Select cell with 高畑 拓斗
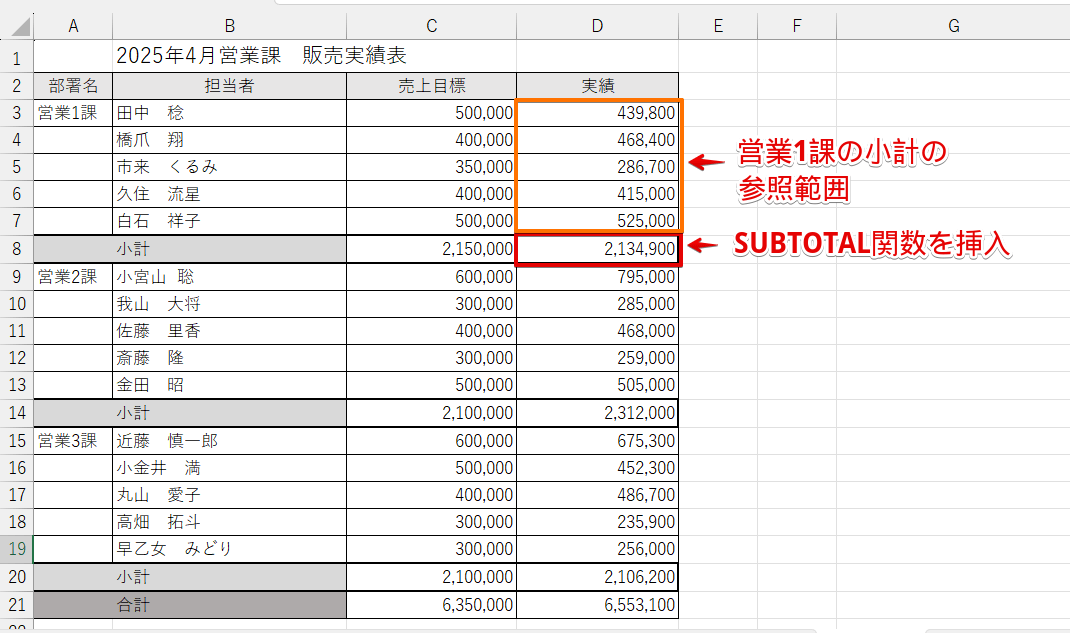This screenshot has width=1070, height=633. pos(229,522)
